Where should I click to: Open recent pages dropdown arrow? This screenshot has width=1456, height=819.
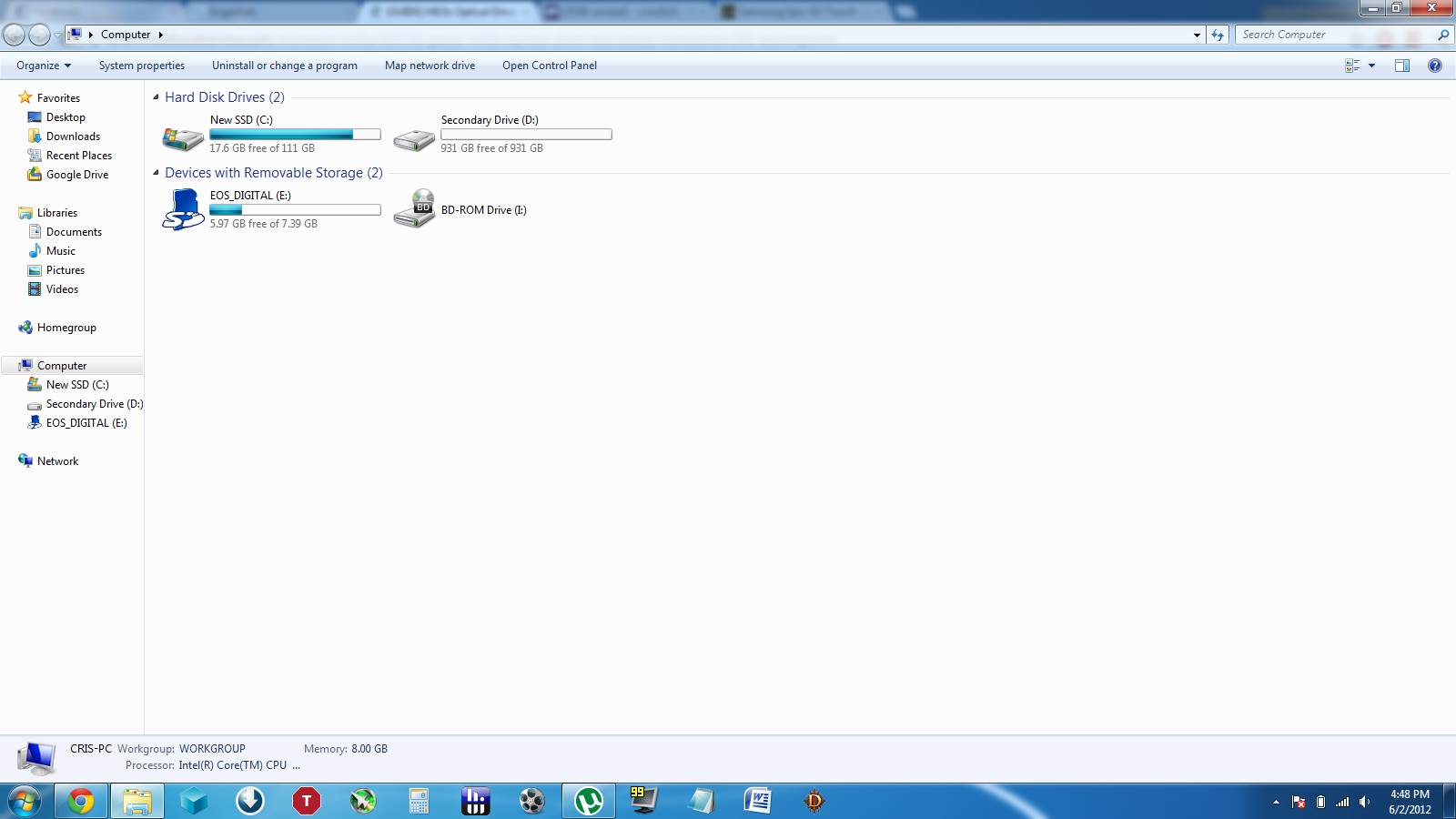[x=57, y=35]
